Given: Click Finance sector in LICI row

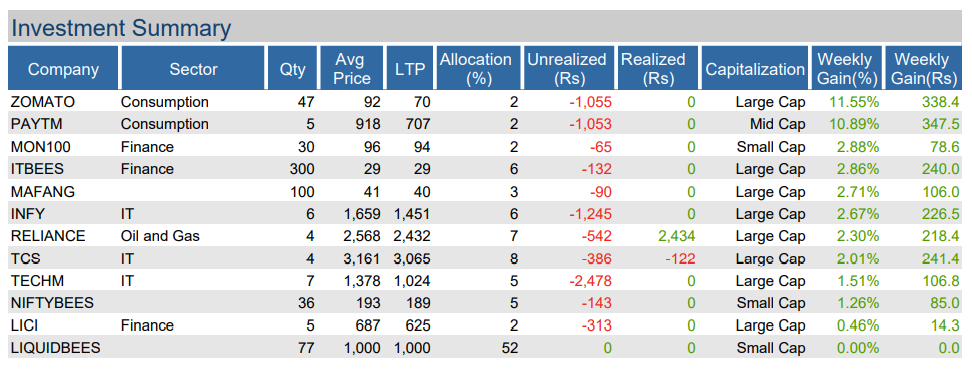Looking at the screenshot, I should (x=147, y=325).
